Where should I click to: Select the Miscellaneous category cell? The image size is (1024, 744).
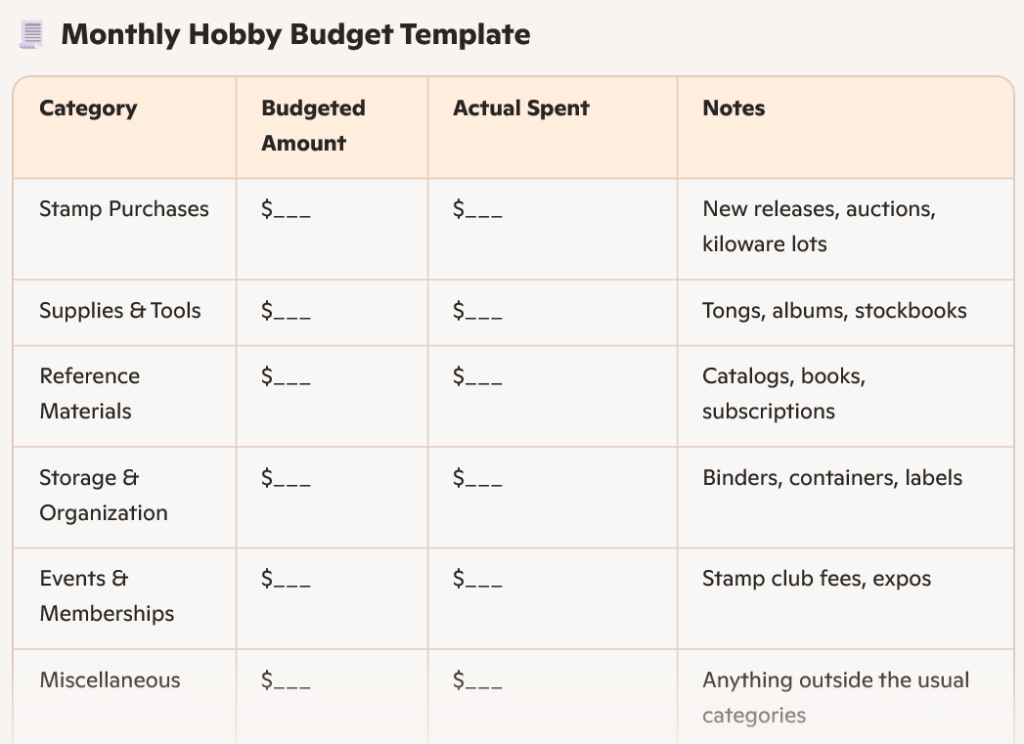pyautogui.click(x=110, y=681)
